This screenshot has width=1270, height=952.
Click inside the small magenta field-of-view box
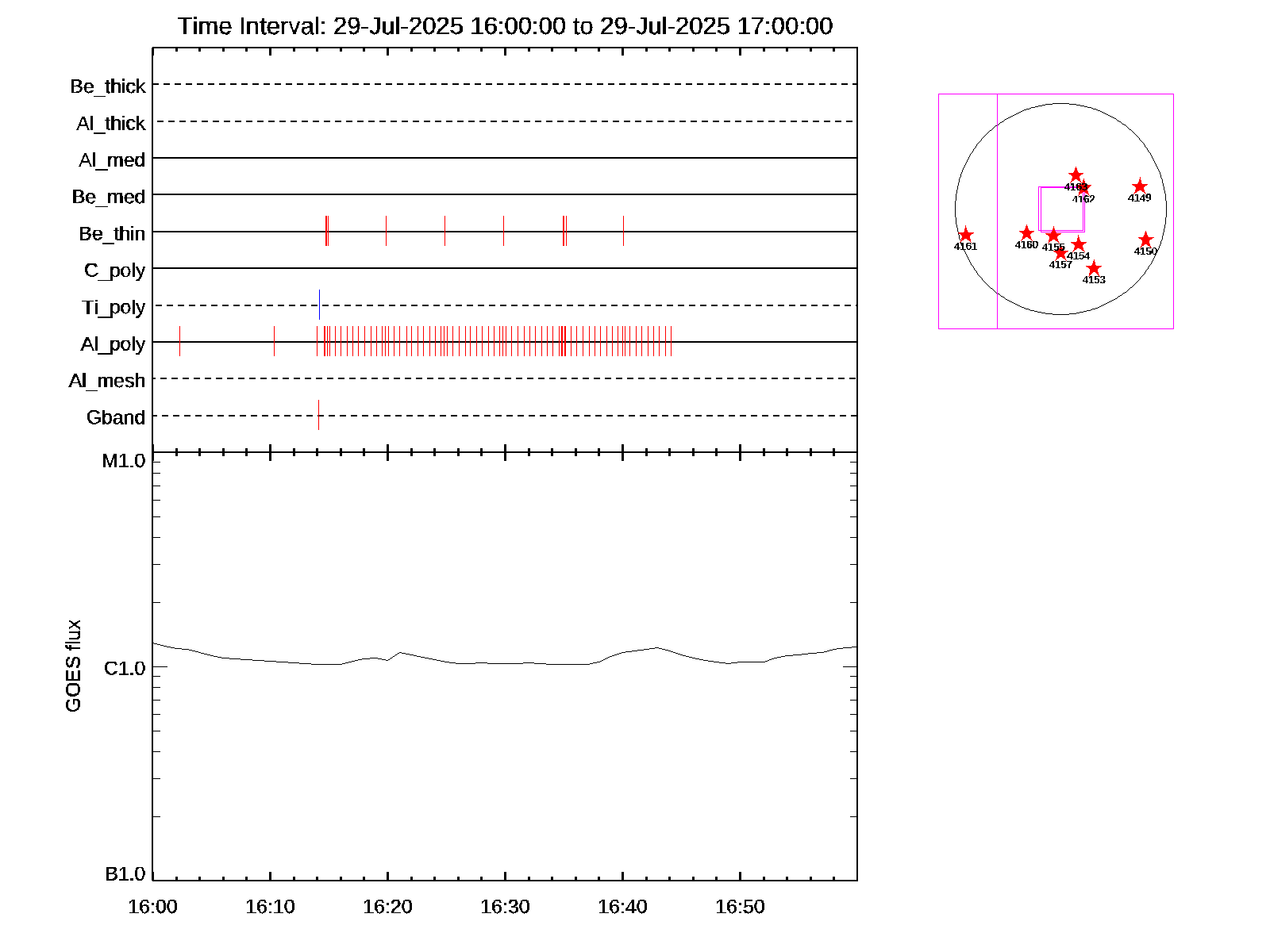[x=1061, y=209]
